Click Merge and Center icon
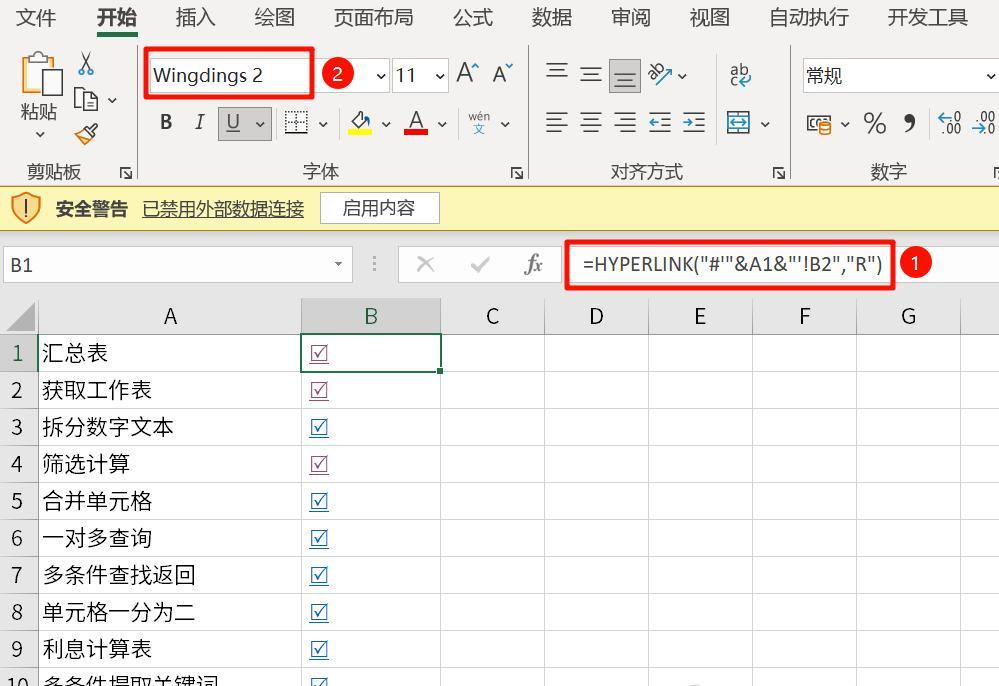This screenshot has width=999, height=686. coord(738,122)
